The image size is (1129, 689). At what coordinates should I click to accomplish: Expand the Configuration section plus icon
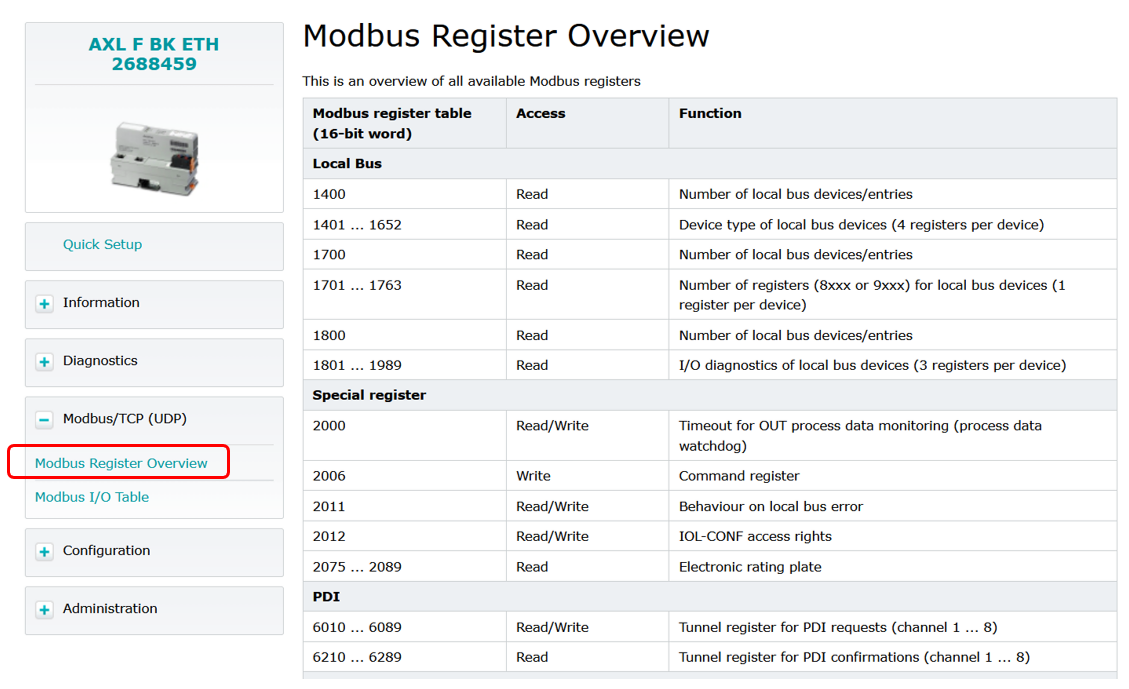[44, 552]
